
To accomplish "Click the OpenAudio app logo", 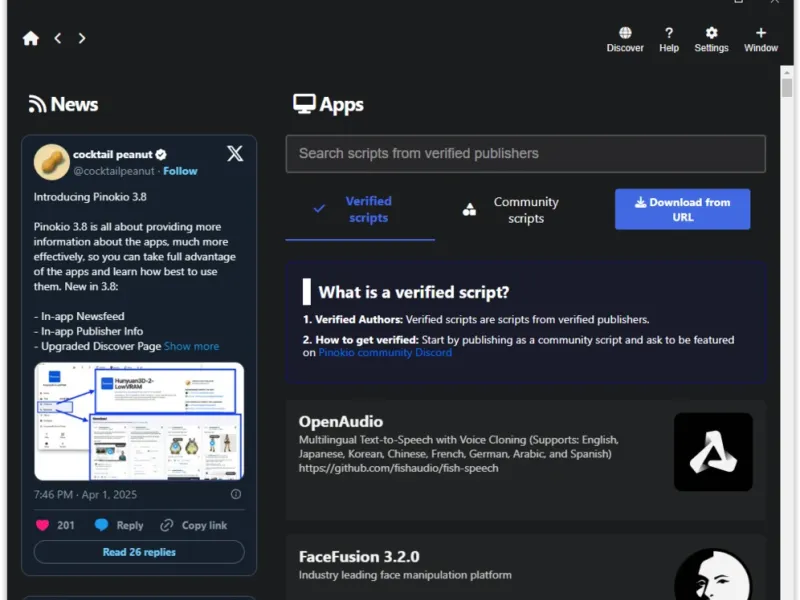I will click(x=713, y=452).
